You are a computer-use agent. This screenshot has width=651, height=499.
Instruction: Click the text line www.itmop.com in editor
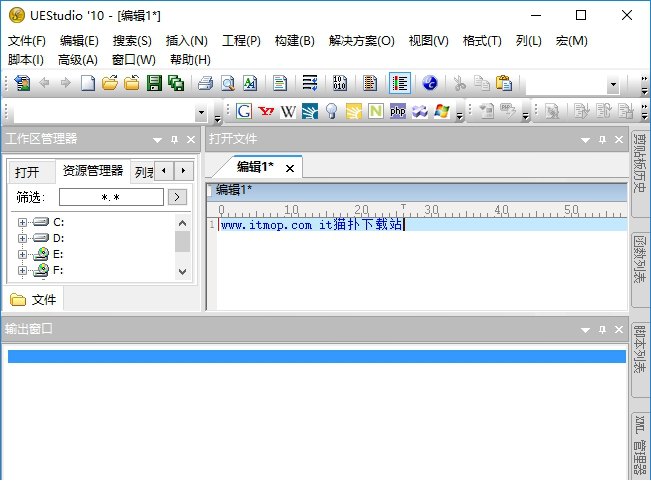312,225
